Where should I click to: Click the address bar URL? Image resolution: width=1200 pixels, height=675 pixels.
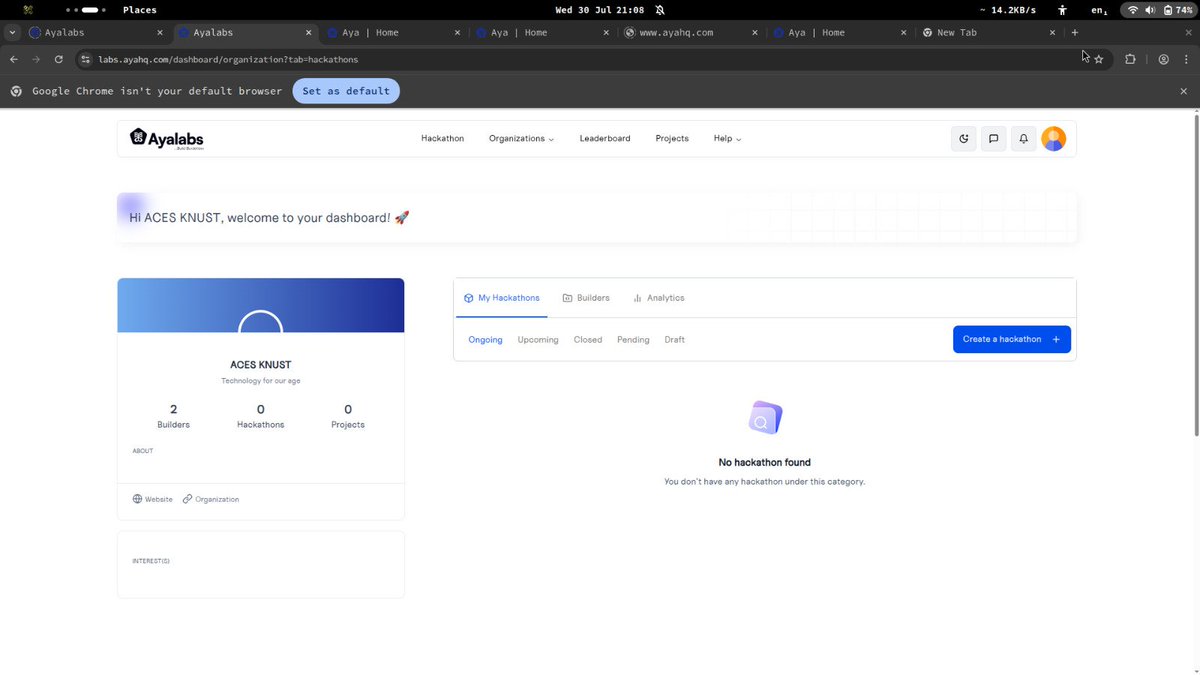tap(228, 59)
